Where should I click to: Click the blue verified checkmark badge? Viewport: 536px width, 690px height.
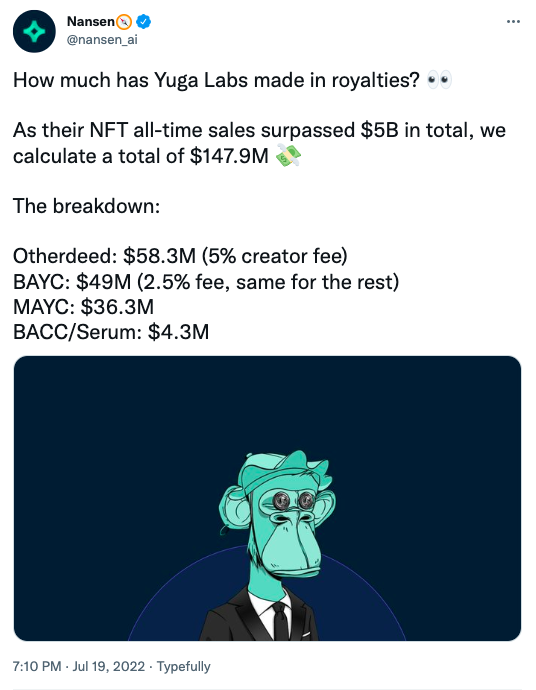click(x=143, y=21)
